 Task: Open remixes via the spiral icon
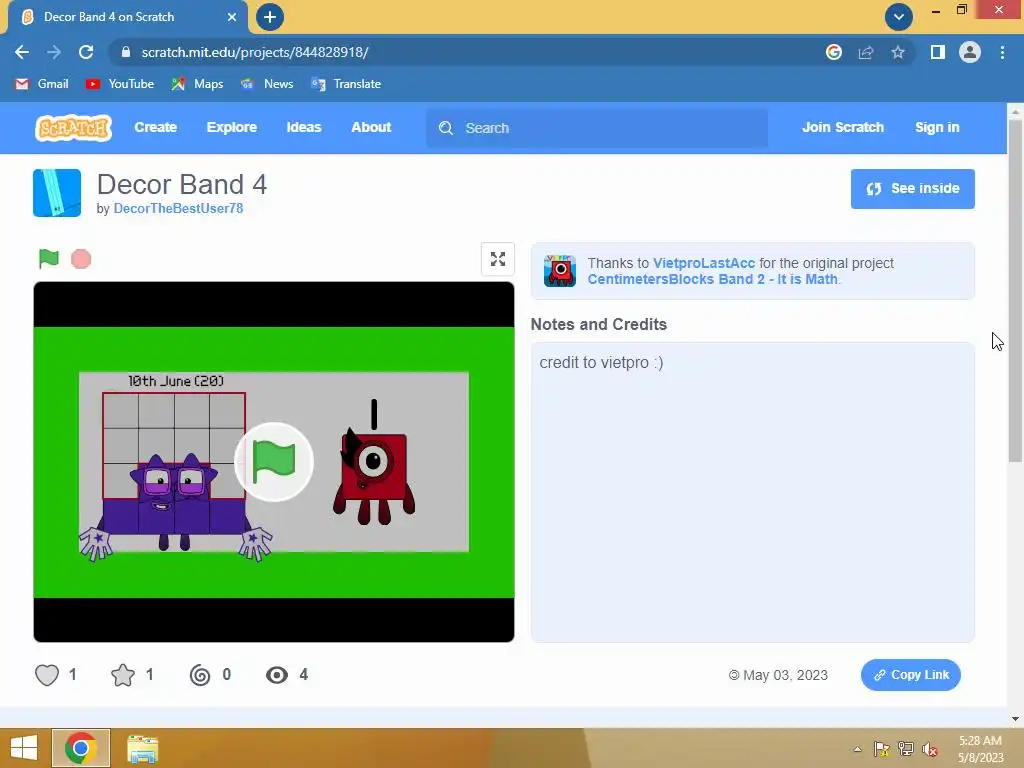(x=200, y=675)
